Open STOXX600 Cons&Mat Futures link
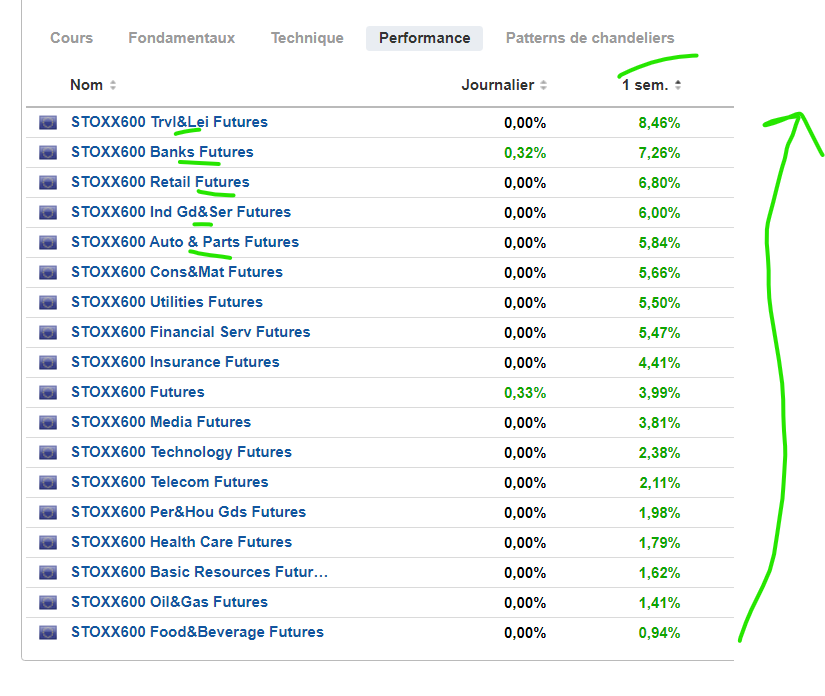Image resolution: width=825 pixels, height=696 pixels. tap(177, 272)
